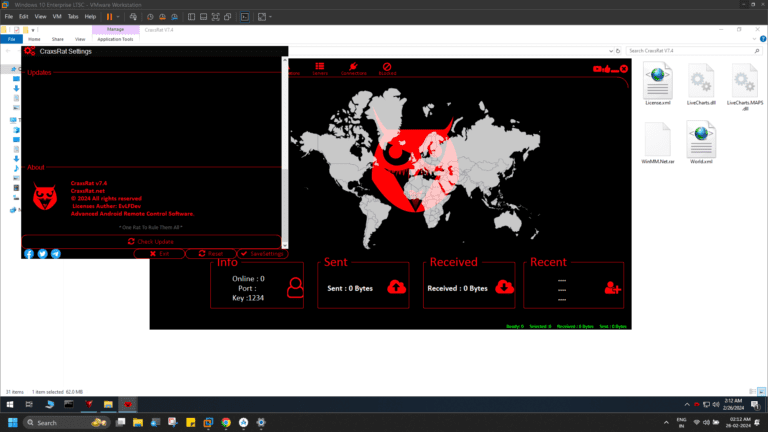Click the VMware manage snapshots icon
Image resolution: width=768 pixels, height=432 pixels.
(x=174, y=17)
